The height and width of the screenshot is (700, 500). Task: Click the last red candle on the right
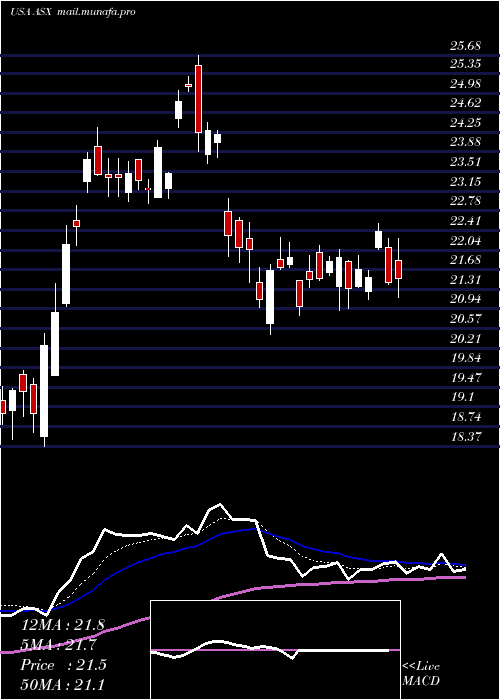[x=398, y=269]
